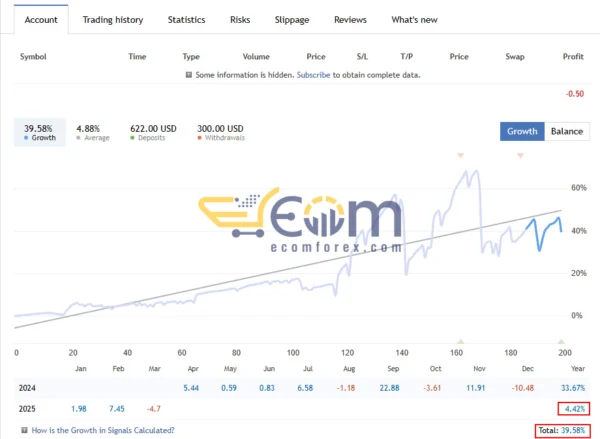
Task: Select the 39.58% Growth indicator
Action: [x=40, y=132]
